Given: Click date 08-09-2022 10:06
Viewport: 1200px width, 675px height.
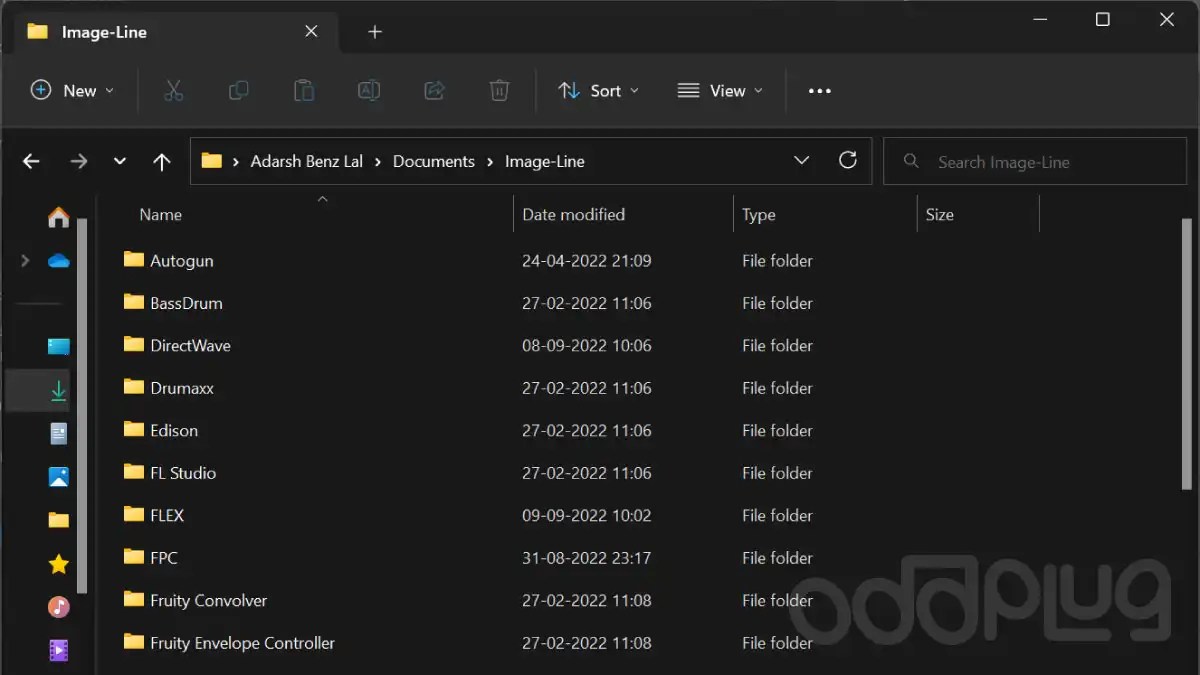Looking at the screenshot, I should 587,345.
